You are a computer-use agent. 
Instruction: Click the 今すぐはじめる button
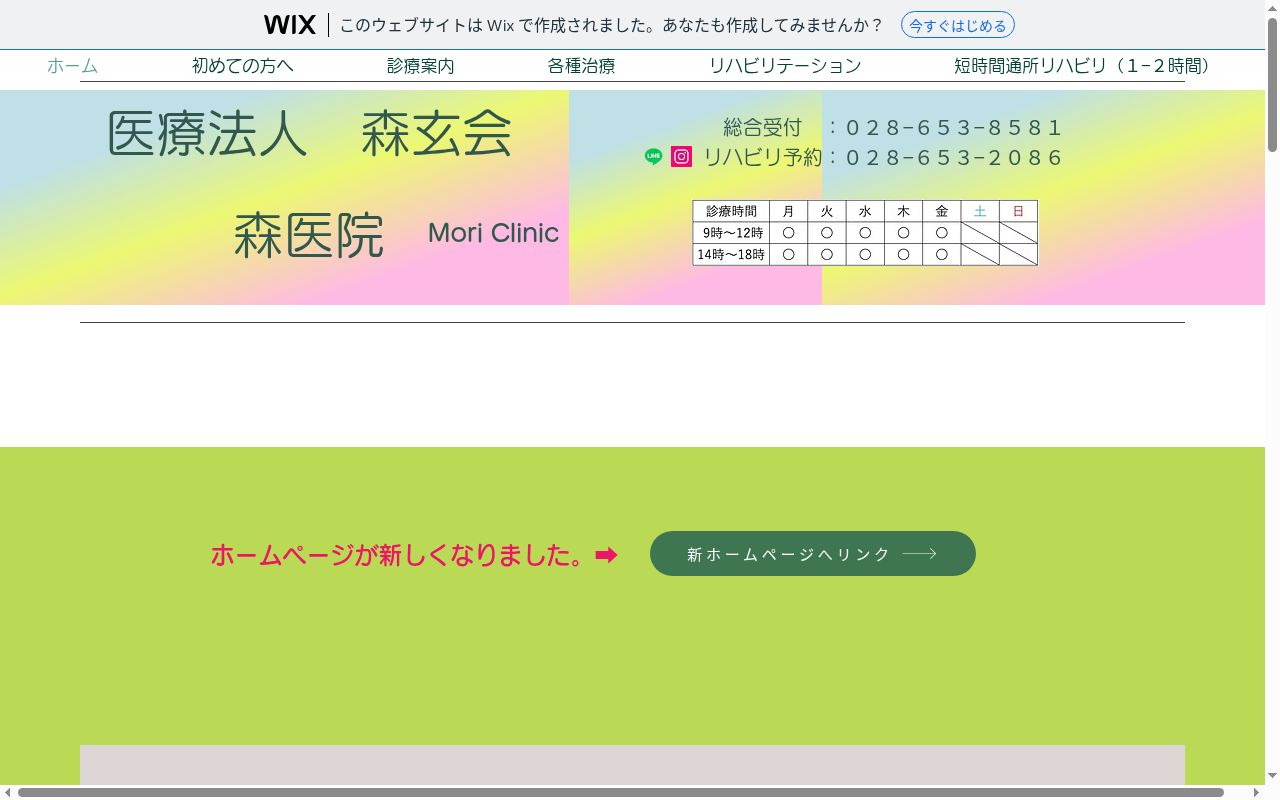958,25
